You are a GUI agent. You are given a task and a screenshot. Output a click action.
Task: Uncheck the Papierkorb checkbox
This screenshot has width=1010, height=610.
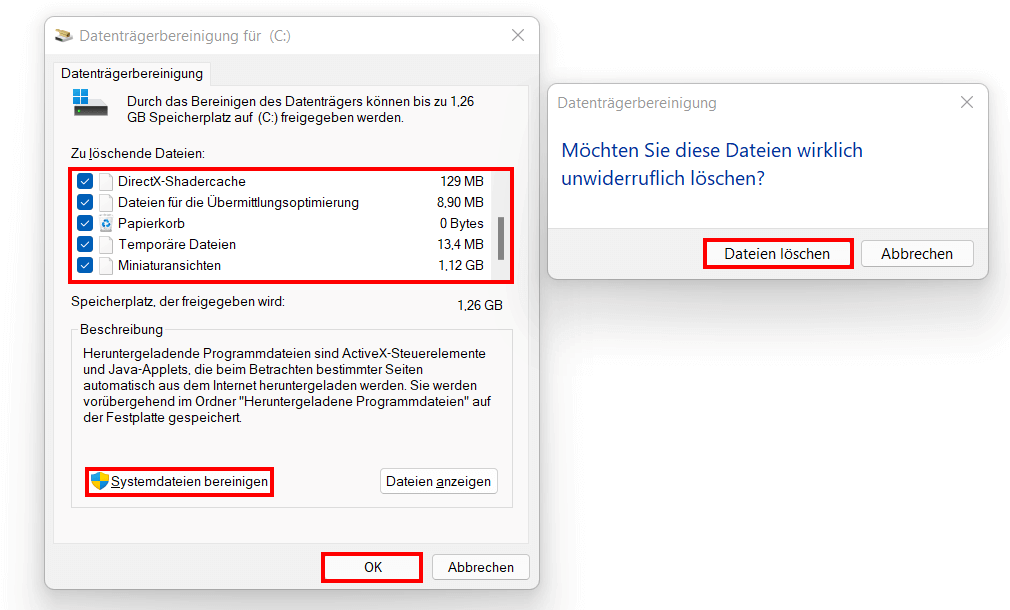85,224
